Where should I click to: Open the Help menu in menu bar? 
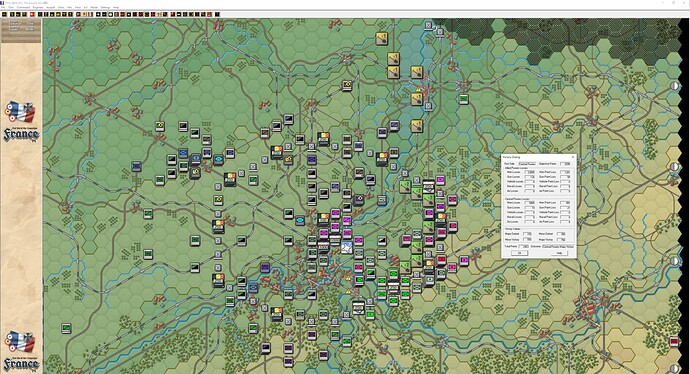(116, 7)
